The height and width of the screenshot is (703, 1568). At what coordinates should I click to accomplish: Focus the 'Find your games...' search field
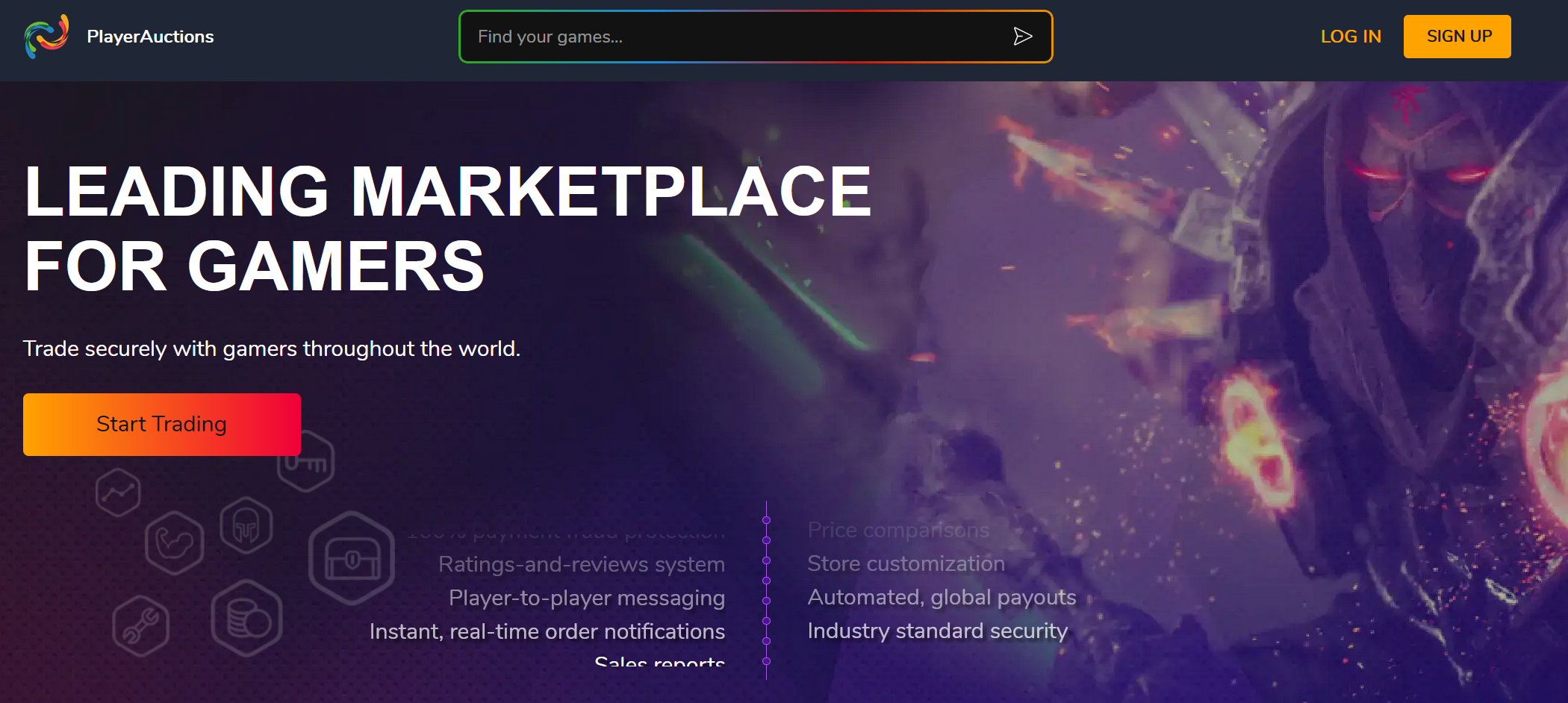pos(735,37)
